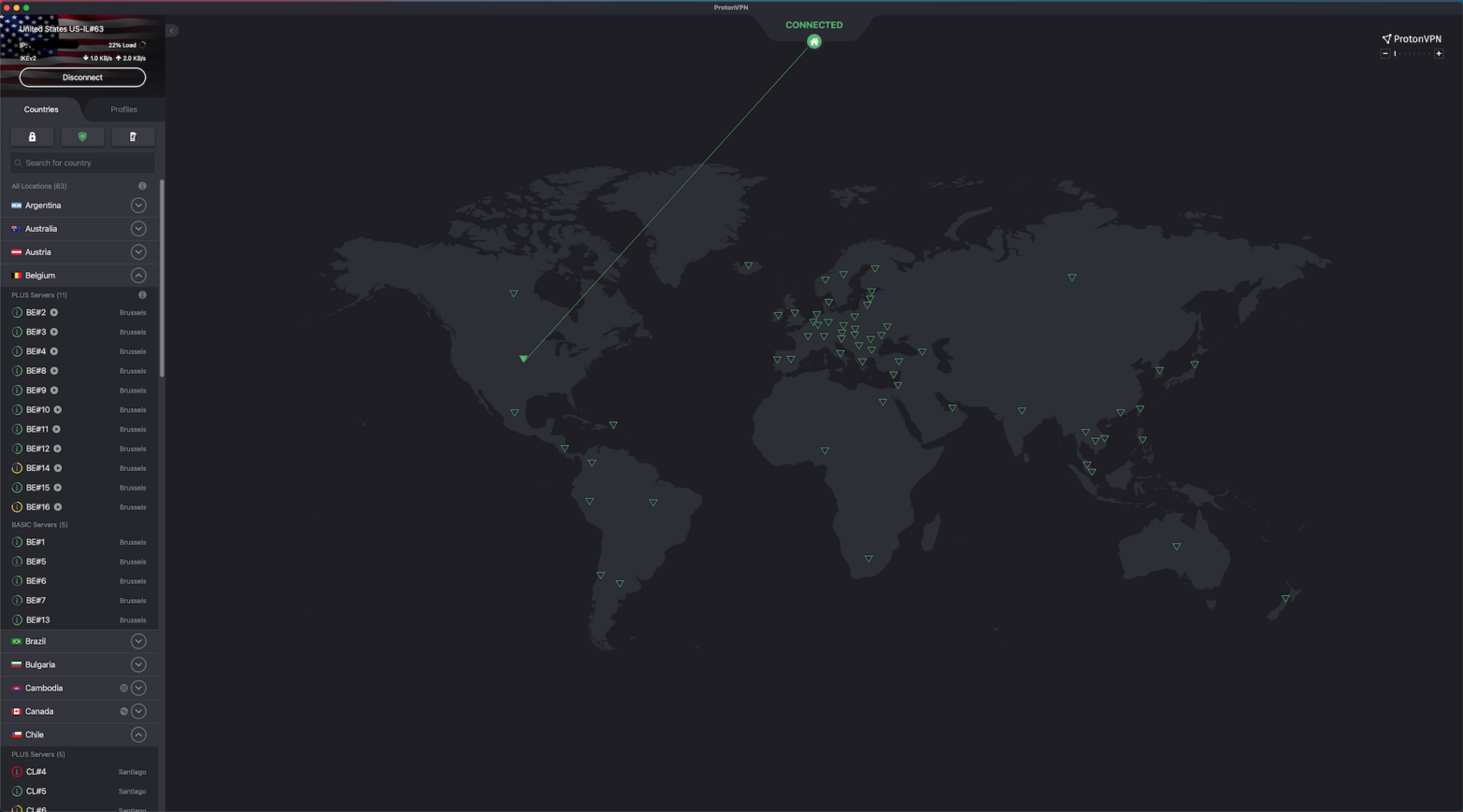
Task: Enable Secure Core via the lock icon
Action: click(31, 136)
